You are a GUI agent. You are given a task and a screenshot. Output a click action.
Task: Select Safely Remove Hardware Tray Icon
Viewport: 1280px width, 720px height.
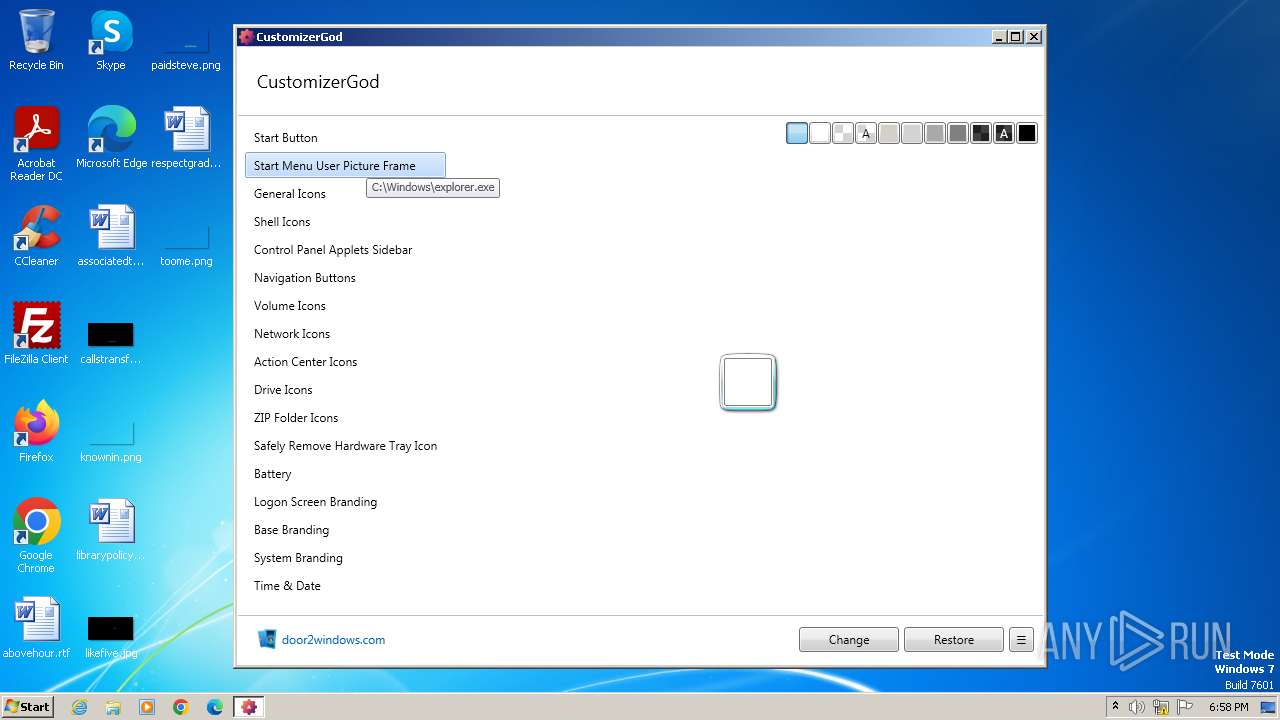point(345,446)
